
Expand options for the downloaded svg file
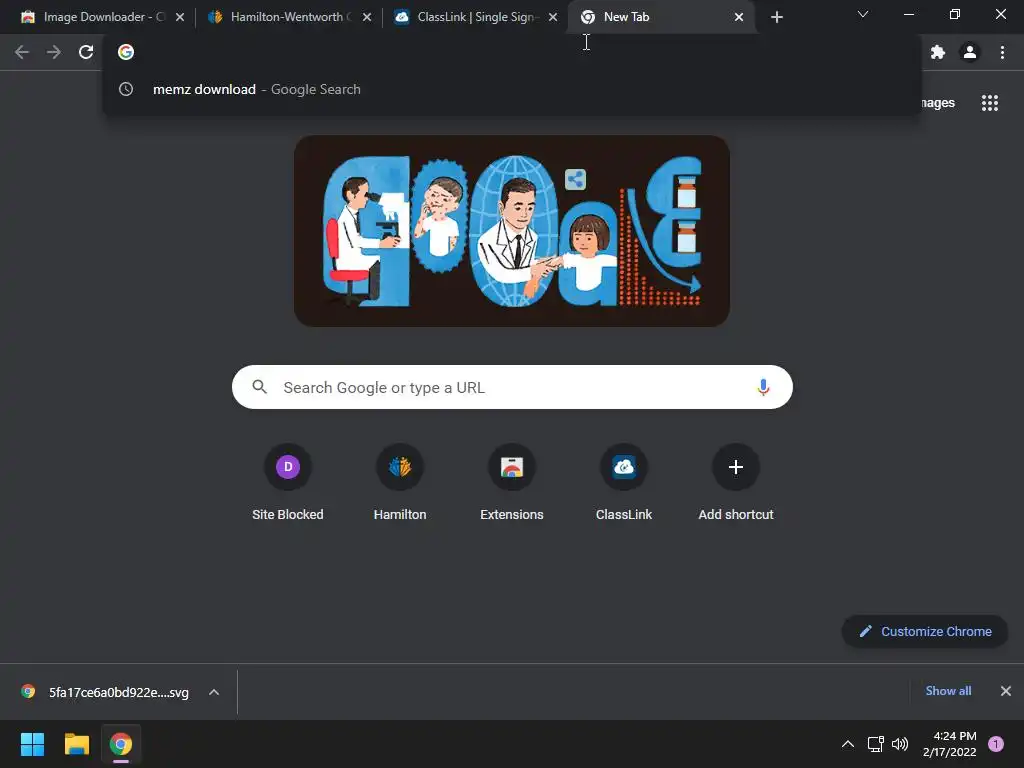[x=214, y=692]
